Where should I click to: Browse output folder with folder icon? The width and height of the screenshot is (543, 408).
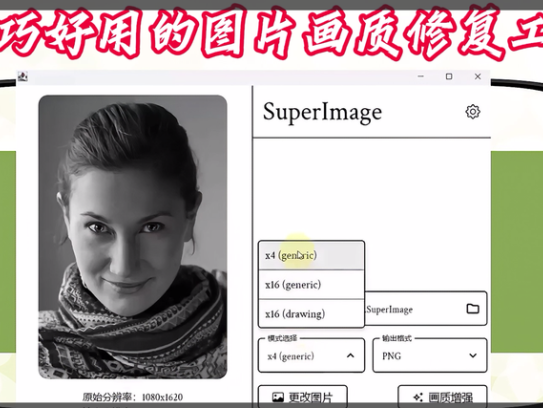coord(473,309)
